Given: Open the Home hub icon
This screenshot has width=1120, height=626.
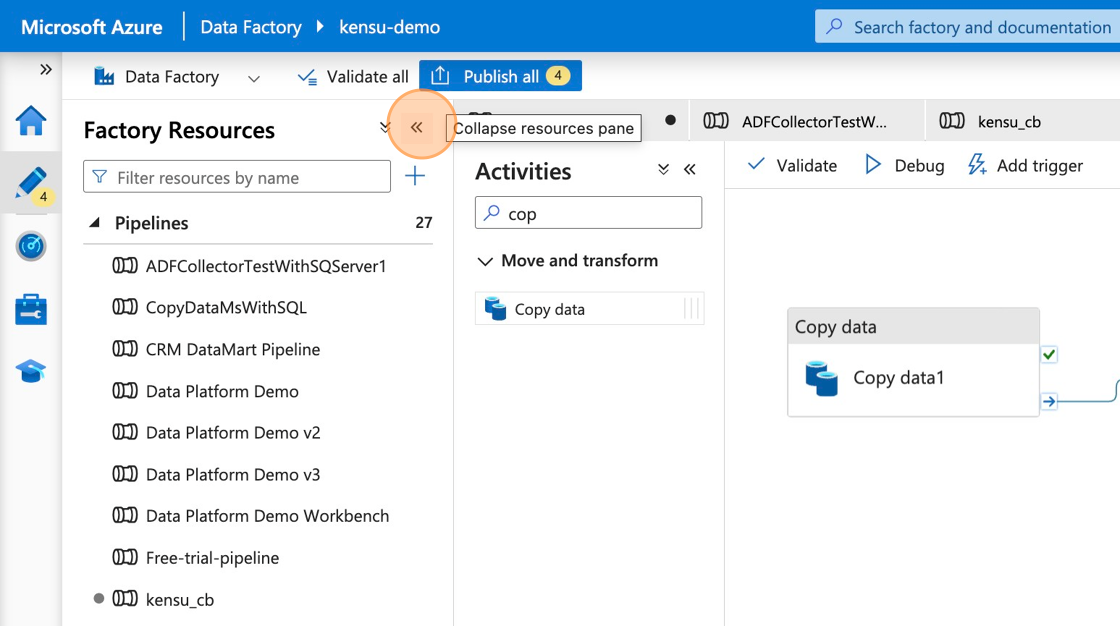Looking at the screenshot, I should pyautogui.click(x=31, y=120).
